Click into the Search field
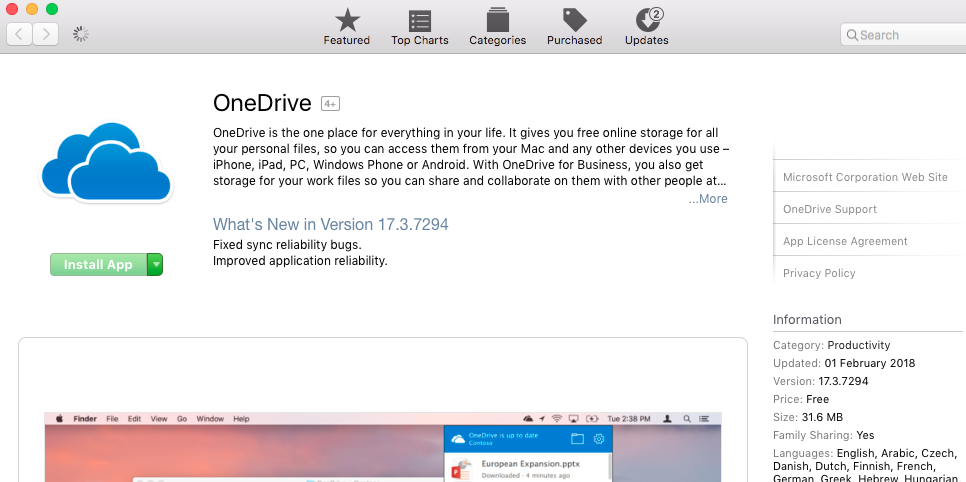The height and width of the screenshot is (482, 966). (x=903, y=35)
